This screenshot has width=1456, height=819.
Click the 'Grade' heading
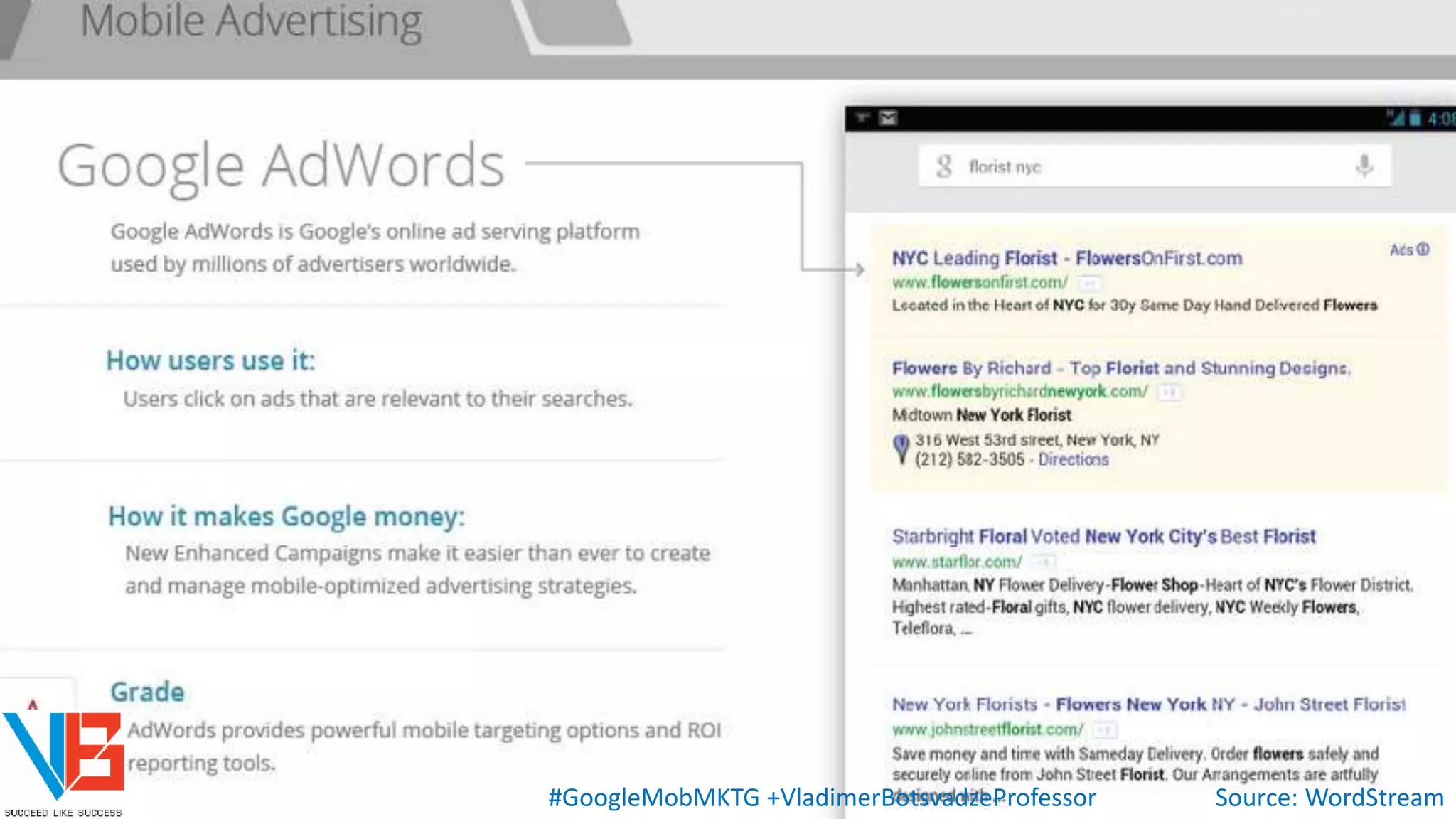click(x=147, y=692)
